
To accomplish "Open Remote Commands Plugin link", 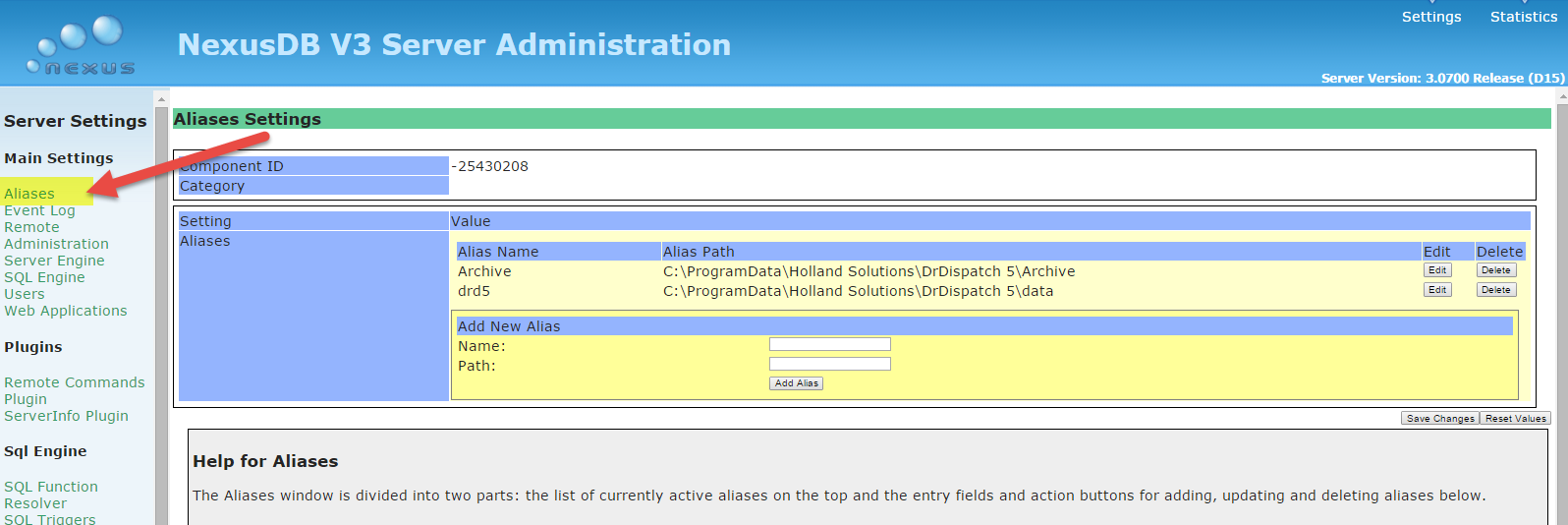I will coord(74,390).
